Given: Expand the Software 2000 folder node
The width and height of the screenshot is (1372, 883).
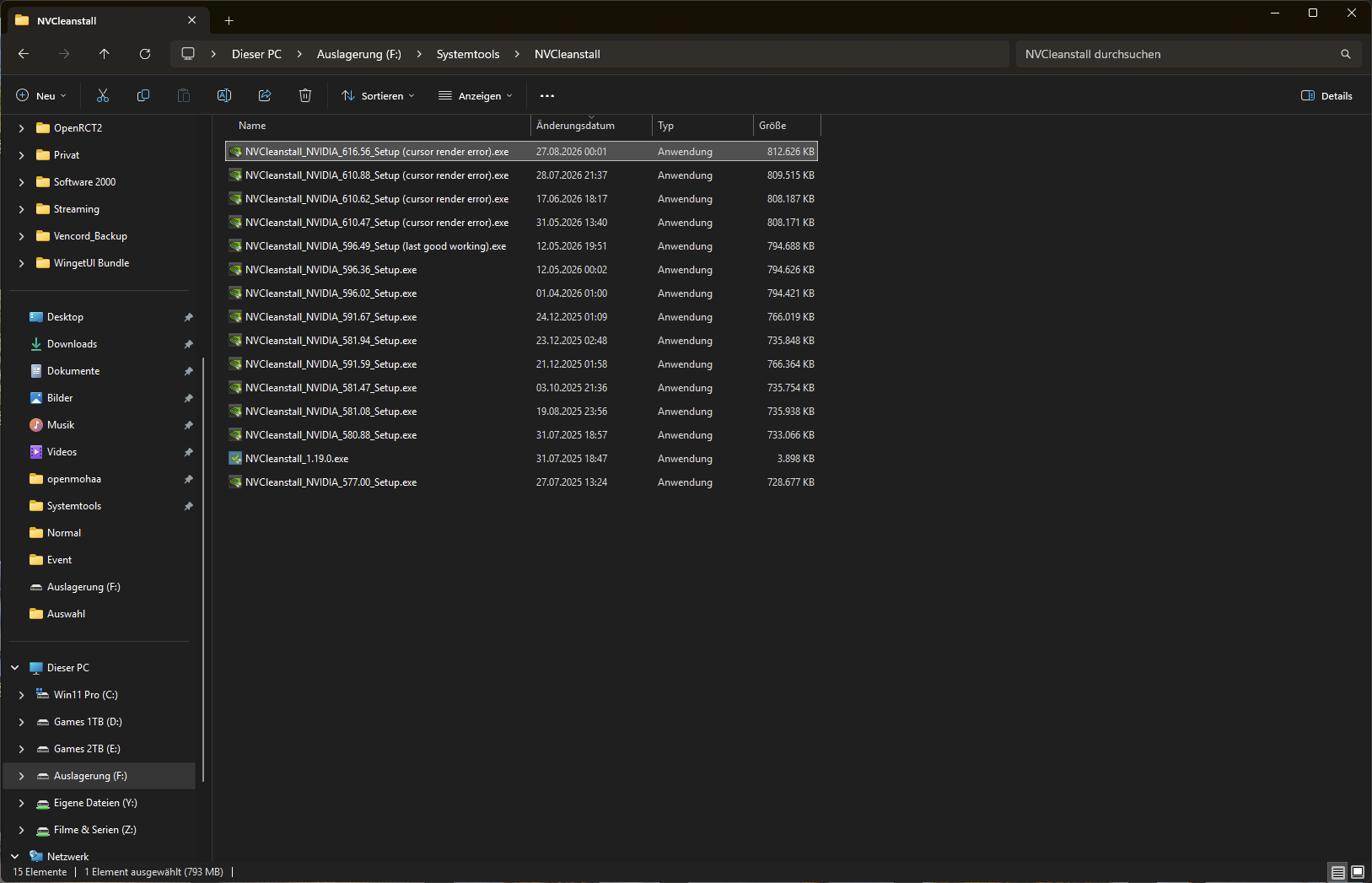Looking at the screenshot, I should point(21,182).
